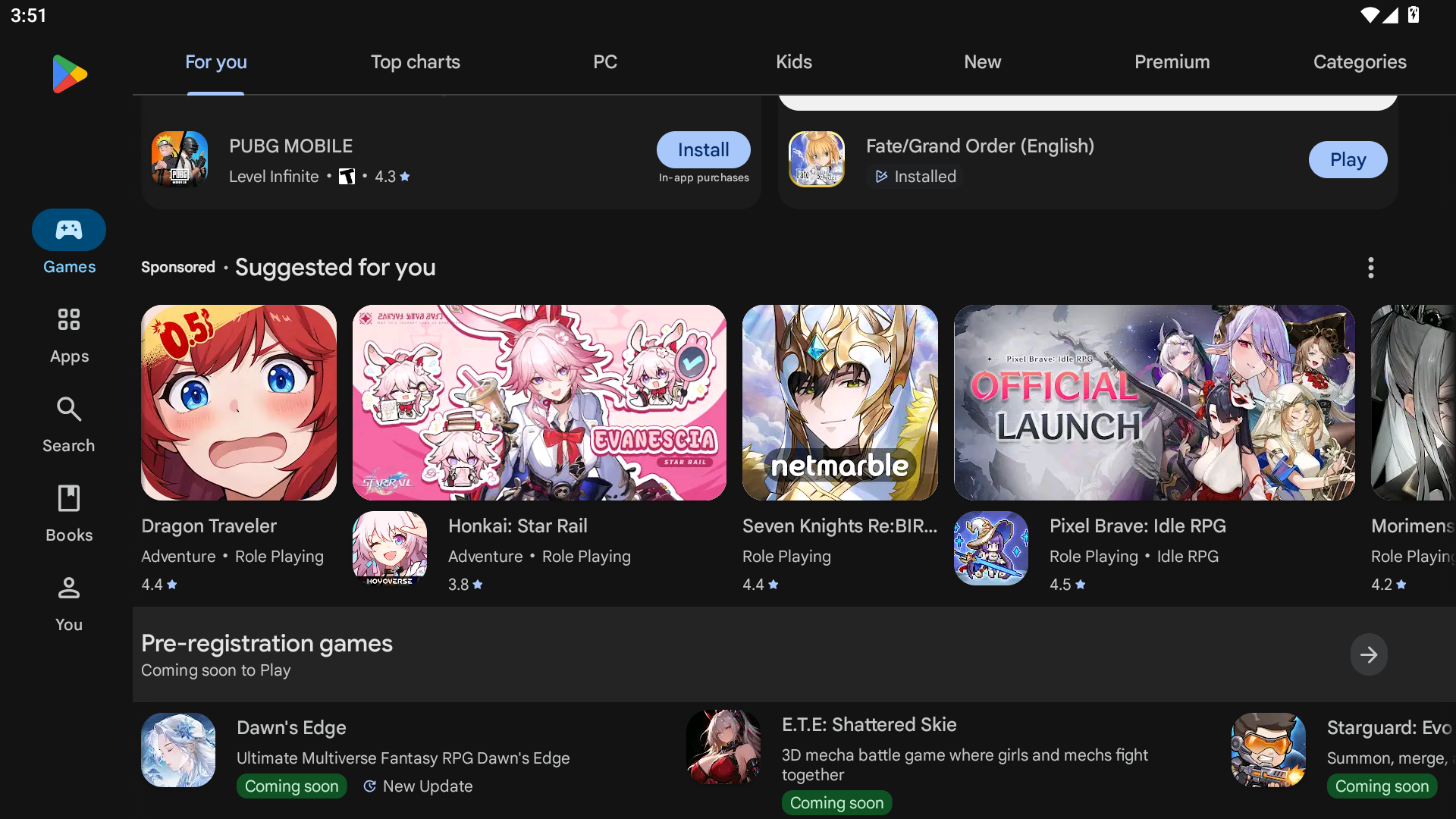The height and width of the screenshot is (819, 1456).
Task: Open the Fate/Grand Order (English) title
Action: [x=981, y=146]
